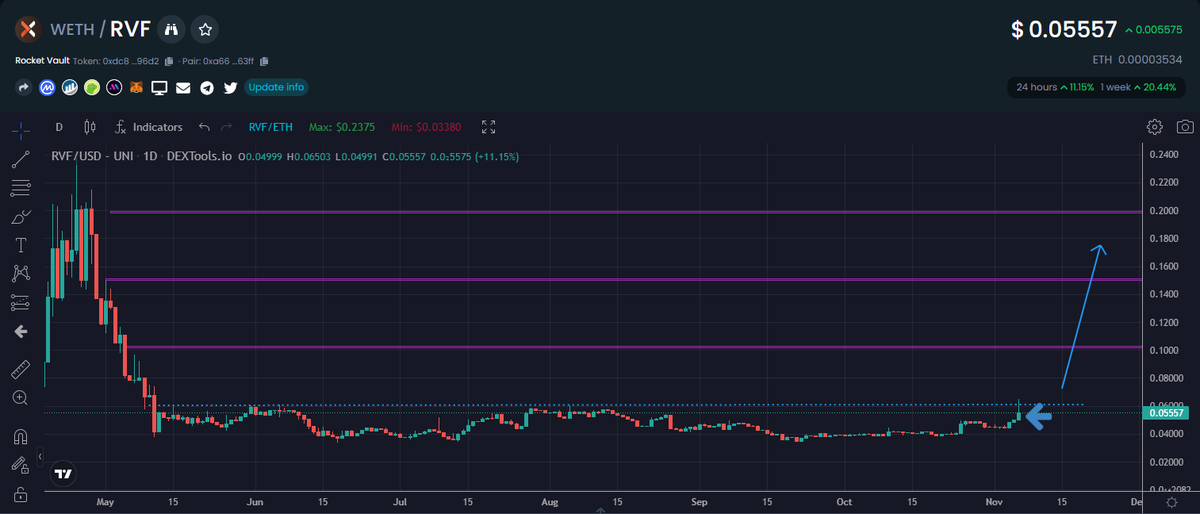
Task: Click the $ 0.05557 price header
Action: pyautogui.click(x=1064, y=30)
